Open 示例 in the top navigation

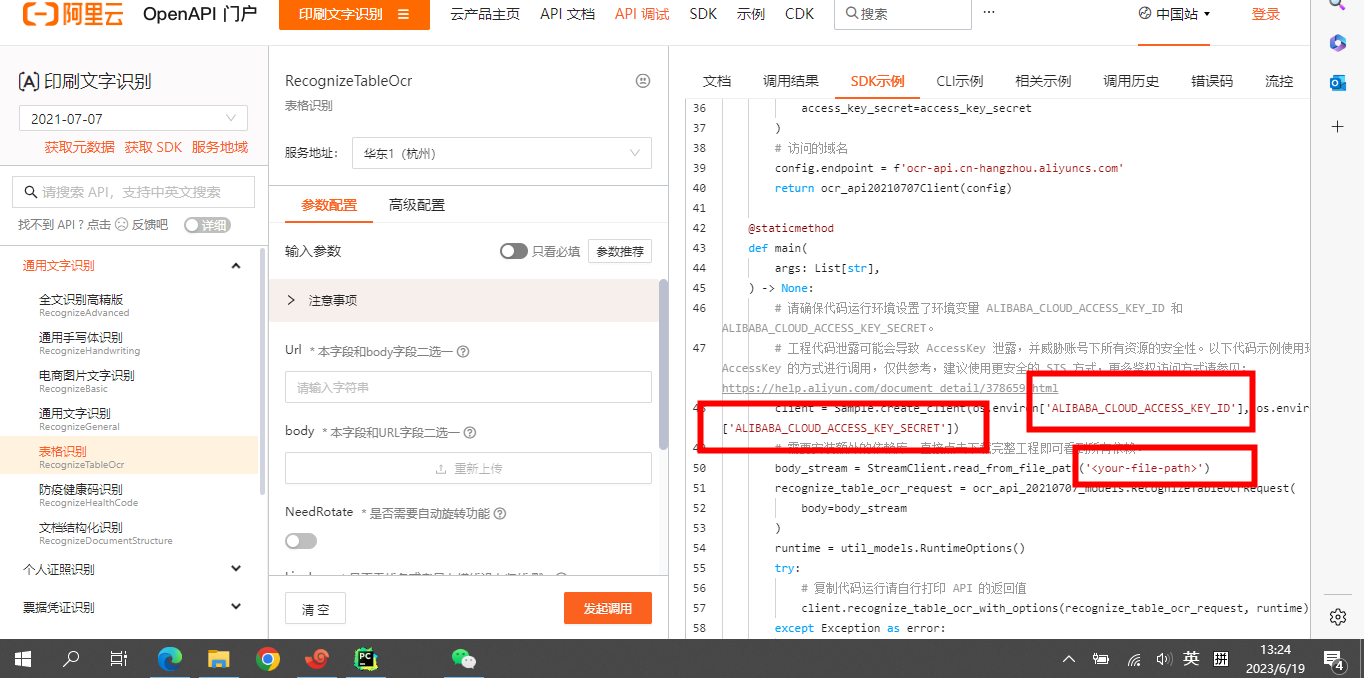pos(751,14)
